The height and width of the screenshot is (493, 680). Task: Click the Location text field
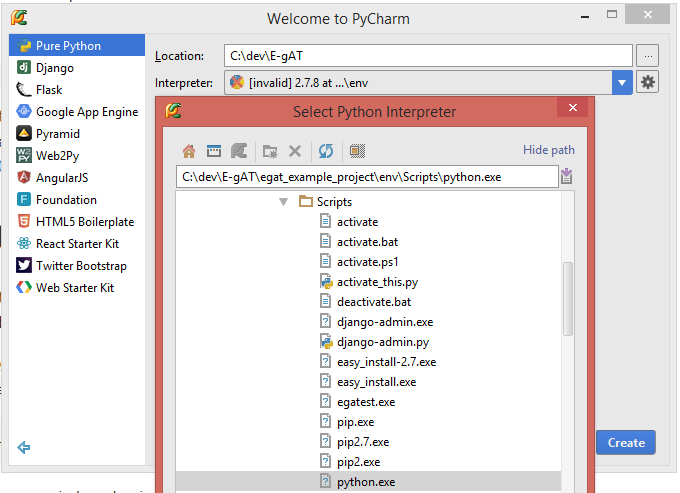point(428,56)
